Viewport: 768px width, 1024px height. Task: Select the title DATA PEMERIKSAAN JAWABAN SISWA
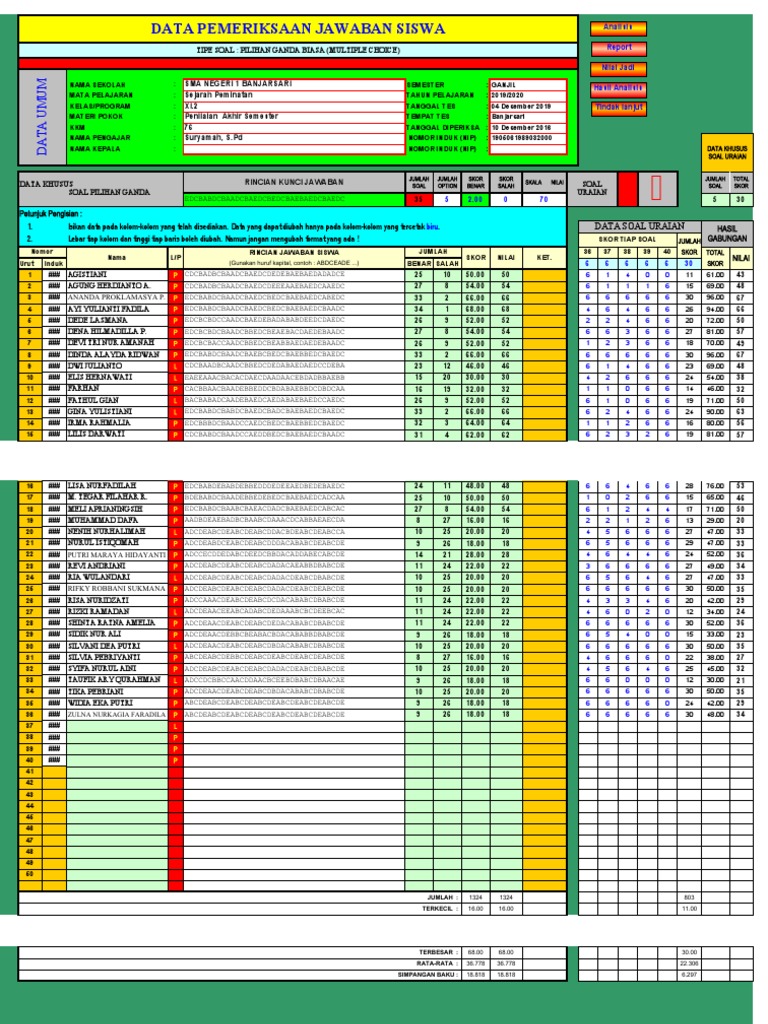pyautogui.click(x=298, y=29)
